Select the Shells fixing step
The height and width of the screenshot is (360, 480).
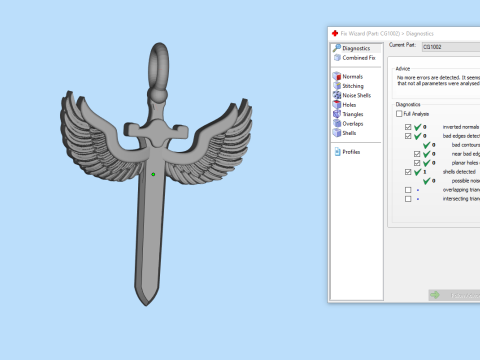click(345, 133)
